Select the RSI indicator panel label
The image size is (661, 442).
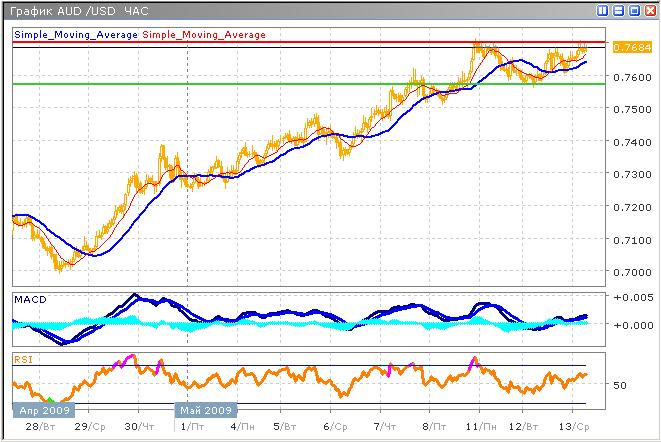tap(22, 358)
